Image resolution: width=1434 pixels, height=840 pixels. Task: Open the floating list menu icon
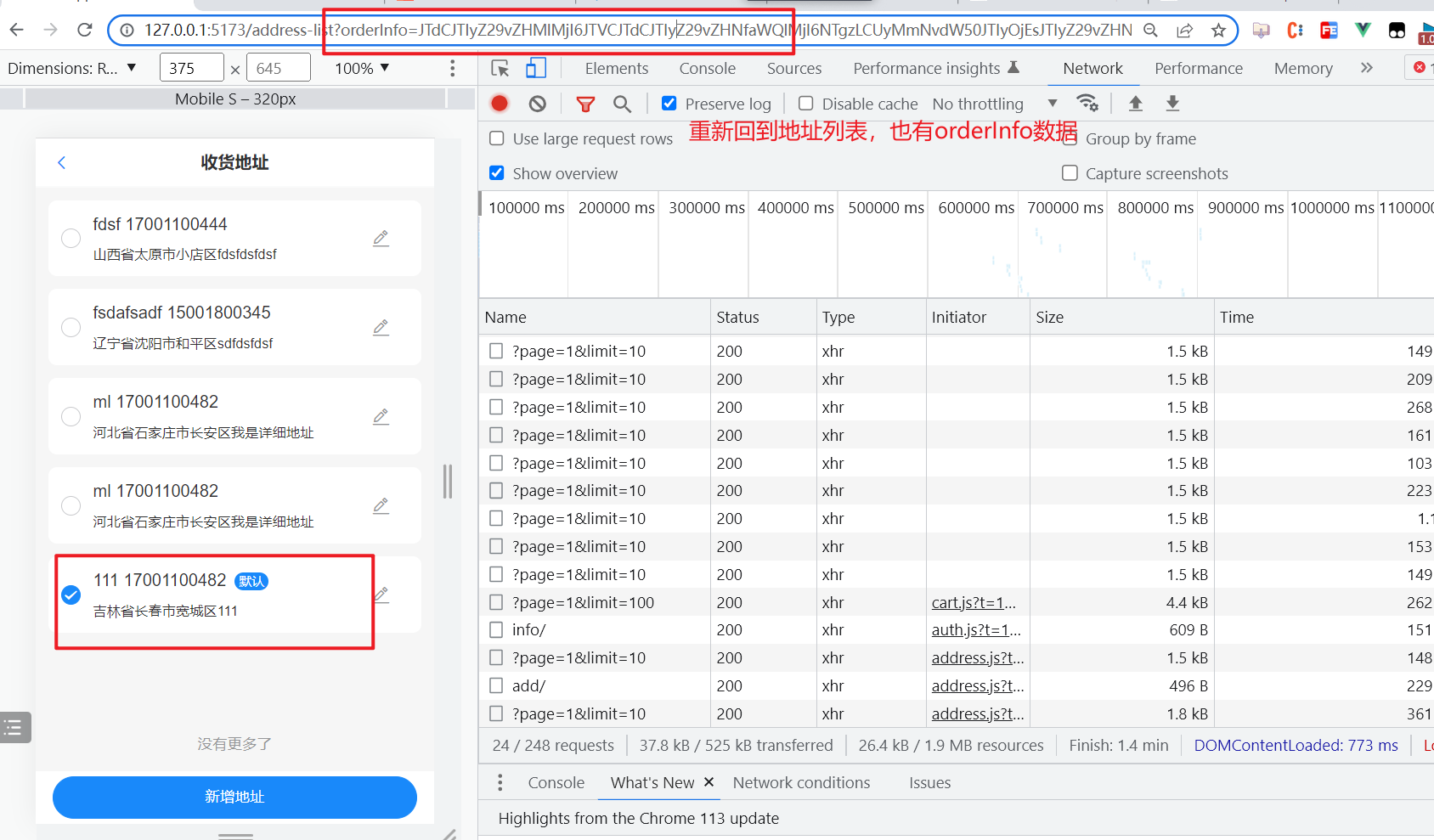[14, 727]
